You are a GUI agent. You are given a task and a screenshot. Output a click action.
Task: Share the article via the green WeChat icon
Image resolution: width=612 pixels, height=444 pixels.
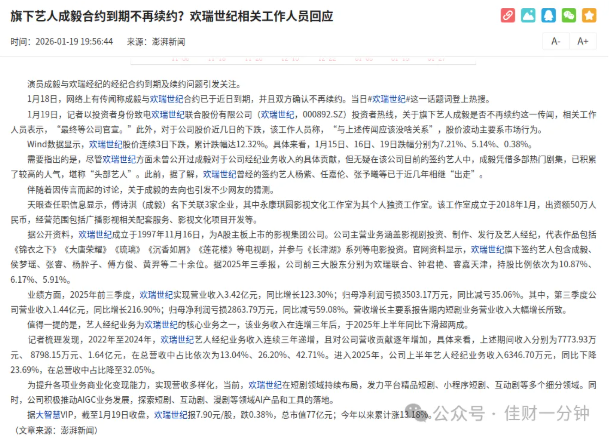pyautogui.click(x=569, y=16)
